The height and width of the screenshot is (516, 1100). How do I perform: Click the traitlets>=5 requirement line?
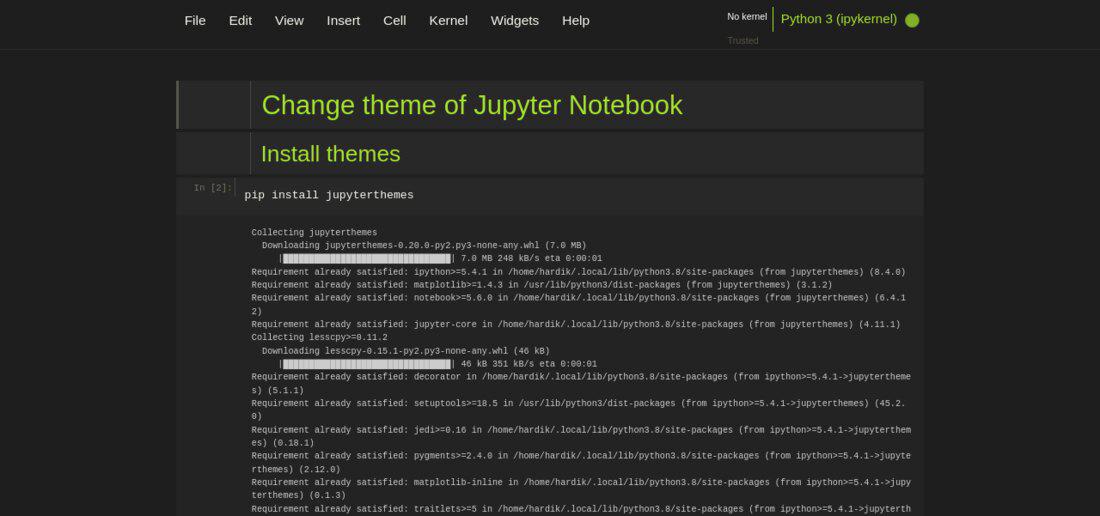tap(581, 509)
